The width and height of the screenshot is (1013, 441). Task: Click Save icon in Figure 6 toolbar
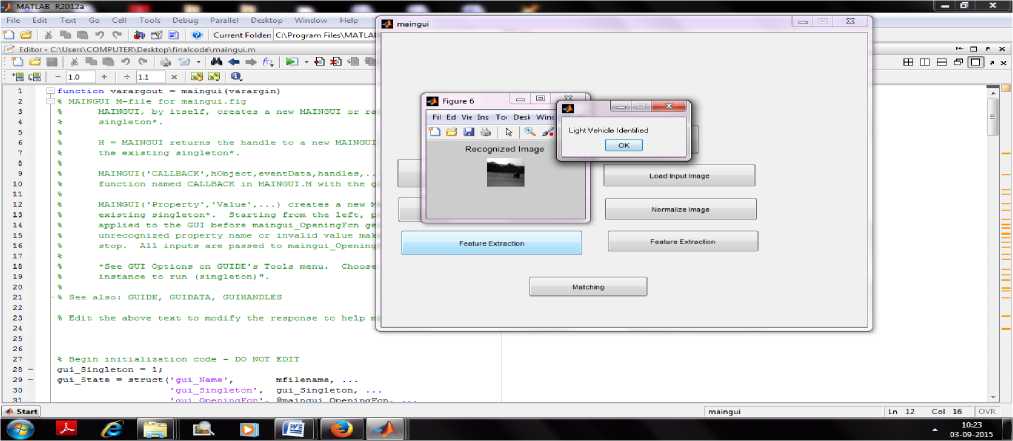click(x=468, y=132)
